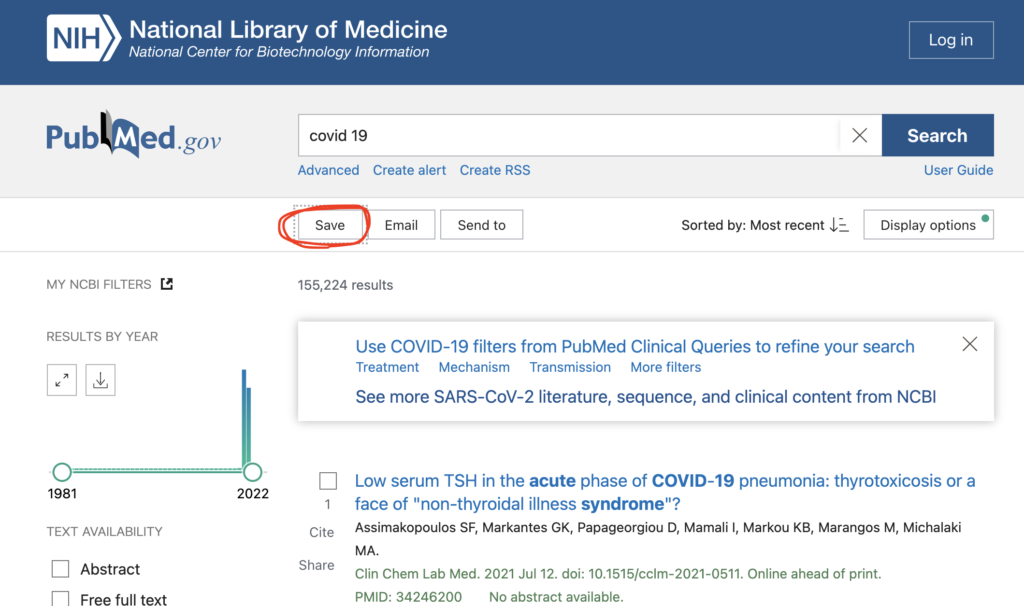The image size is (1024, 606).
Task: Open the Display options dropdown
Action: 929,225
